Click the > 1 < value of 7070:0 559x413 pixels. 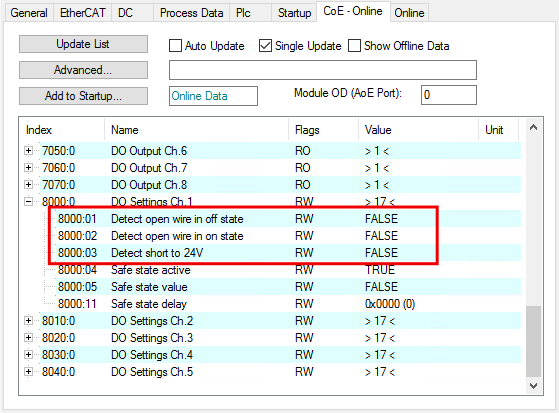377,185
